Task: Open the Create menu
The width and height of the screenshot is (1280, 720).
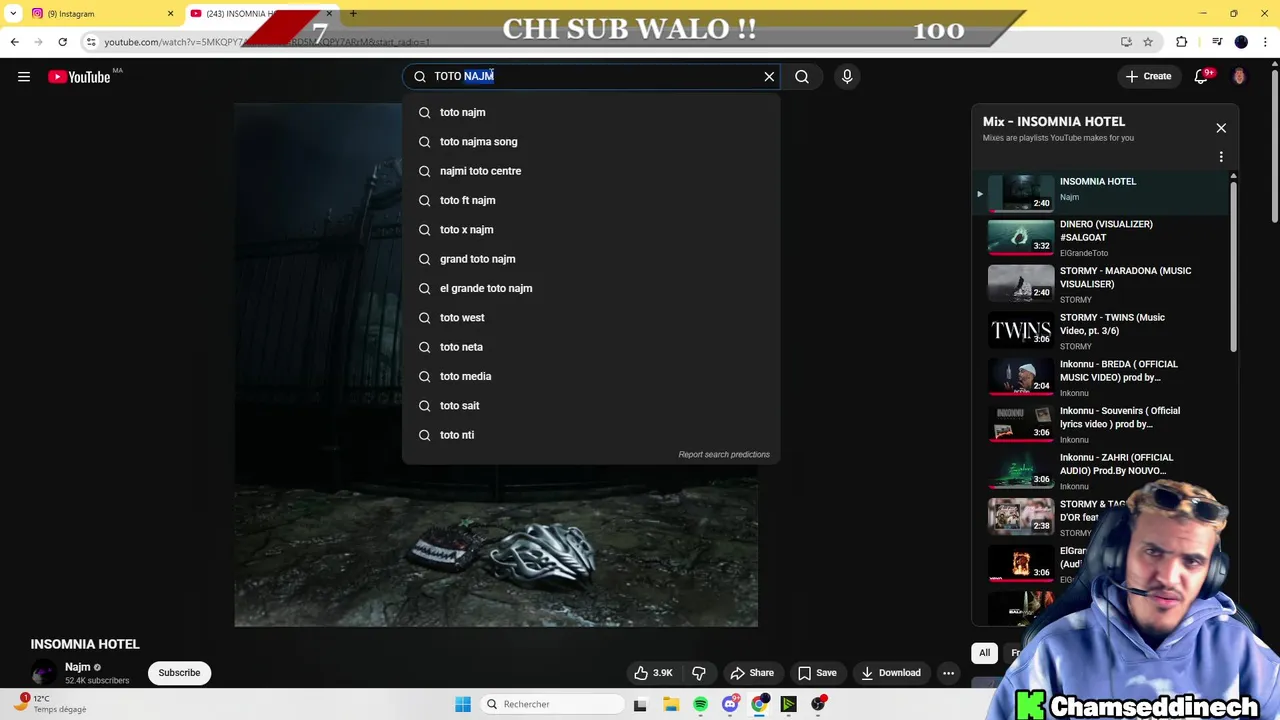Action: tap(1148, 76)
